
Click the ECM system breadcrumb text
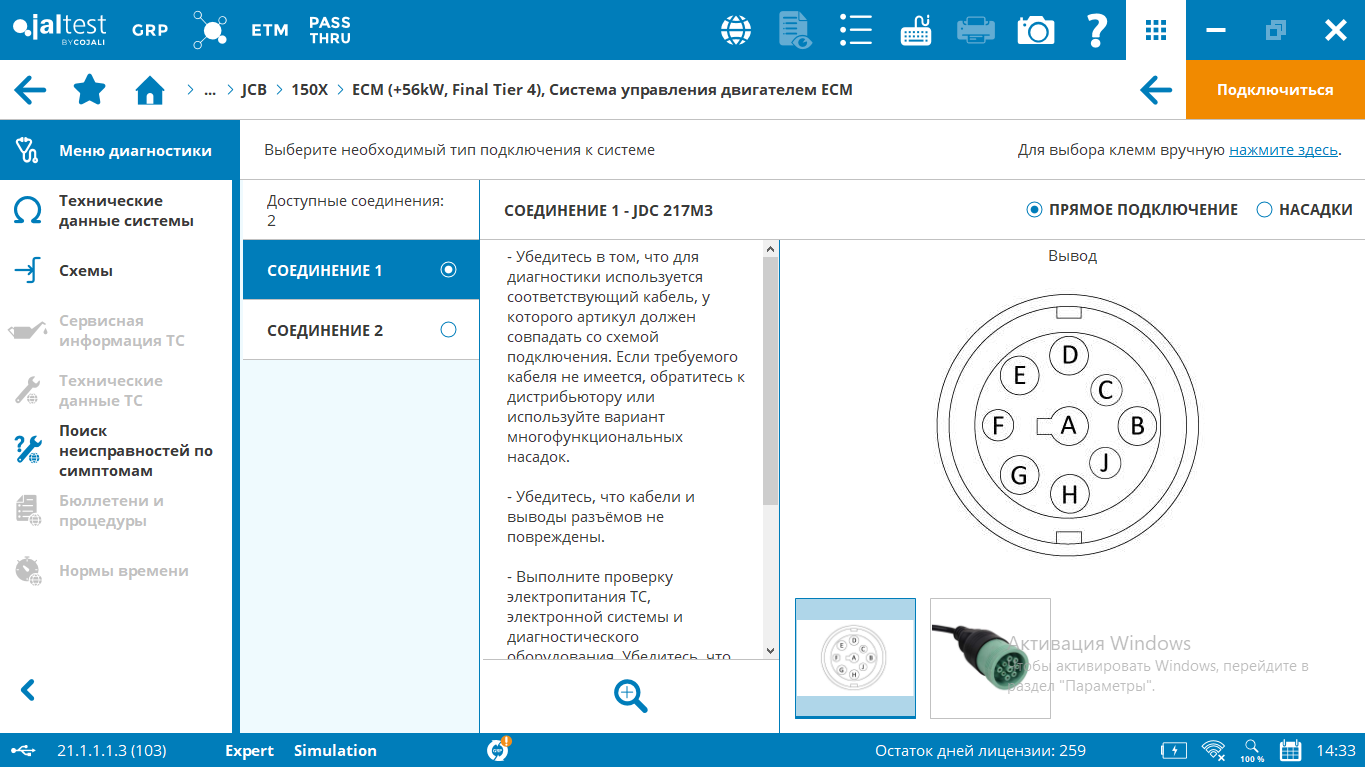(602, 90)
